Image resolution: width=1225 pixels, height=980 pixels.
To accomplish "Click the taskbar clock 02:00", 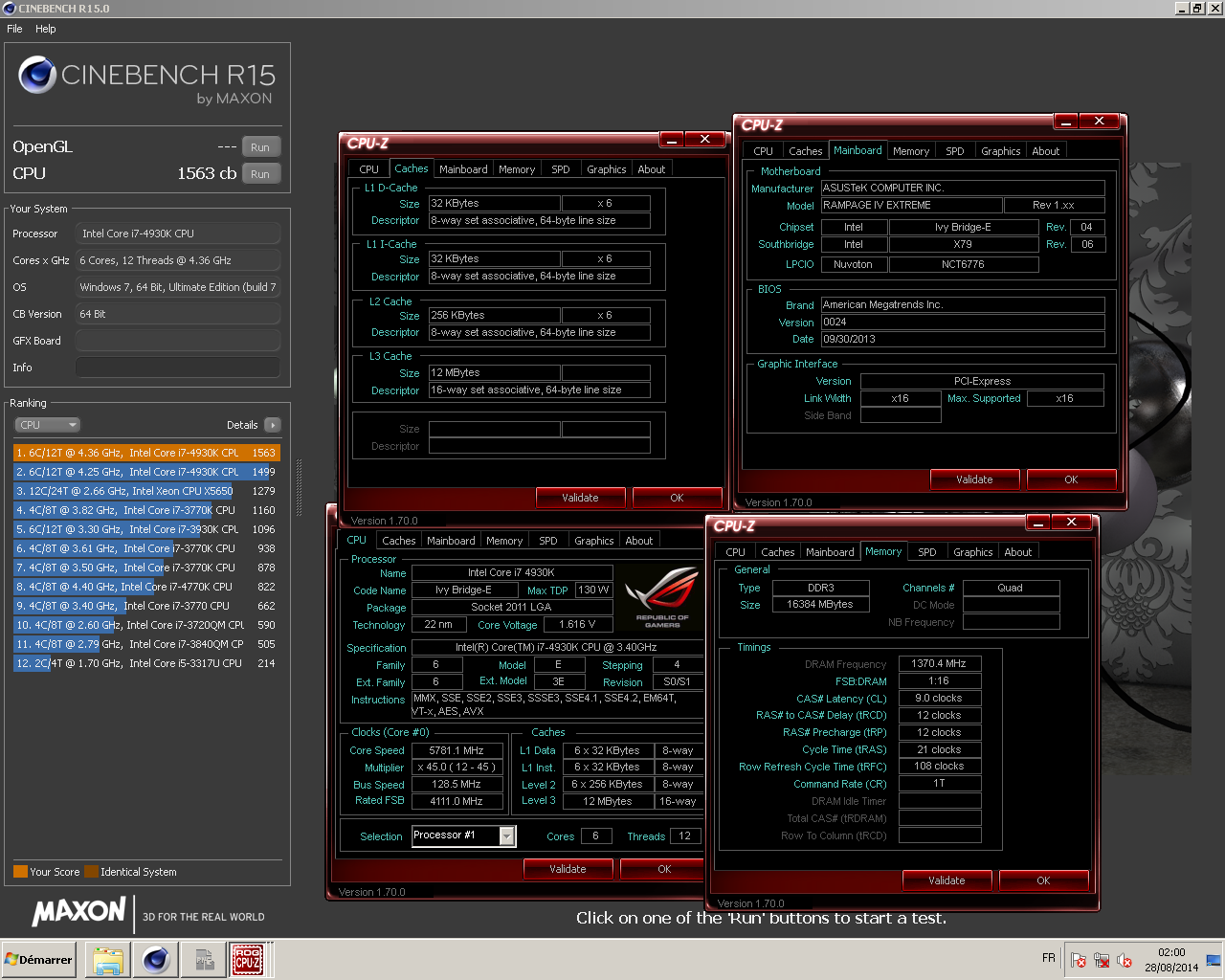I will tap(1171, 952).
